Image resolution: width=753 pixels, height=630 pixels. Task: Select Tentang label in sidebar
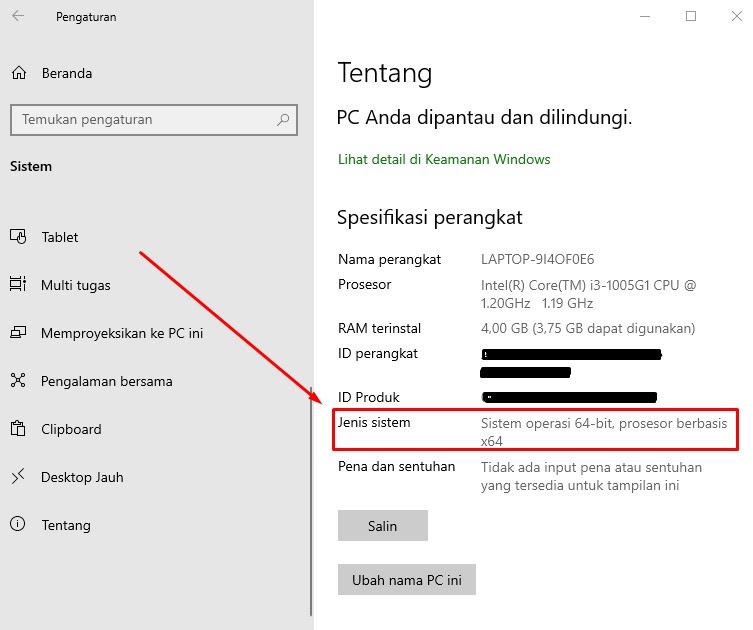pyautogui.click(x=66, y=525)
